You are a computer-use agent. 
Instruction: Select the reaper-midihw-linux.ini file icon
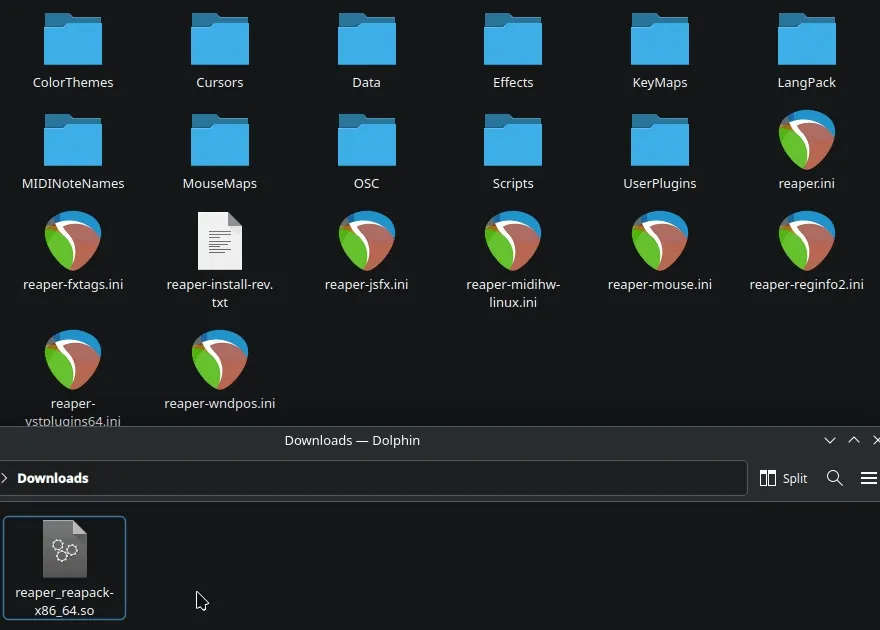(513, 241)
